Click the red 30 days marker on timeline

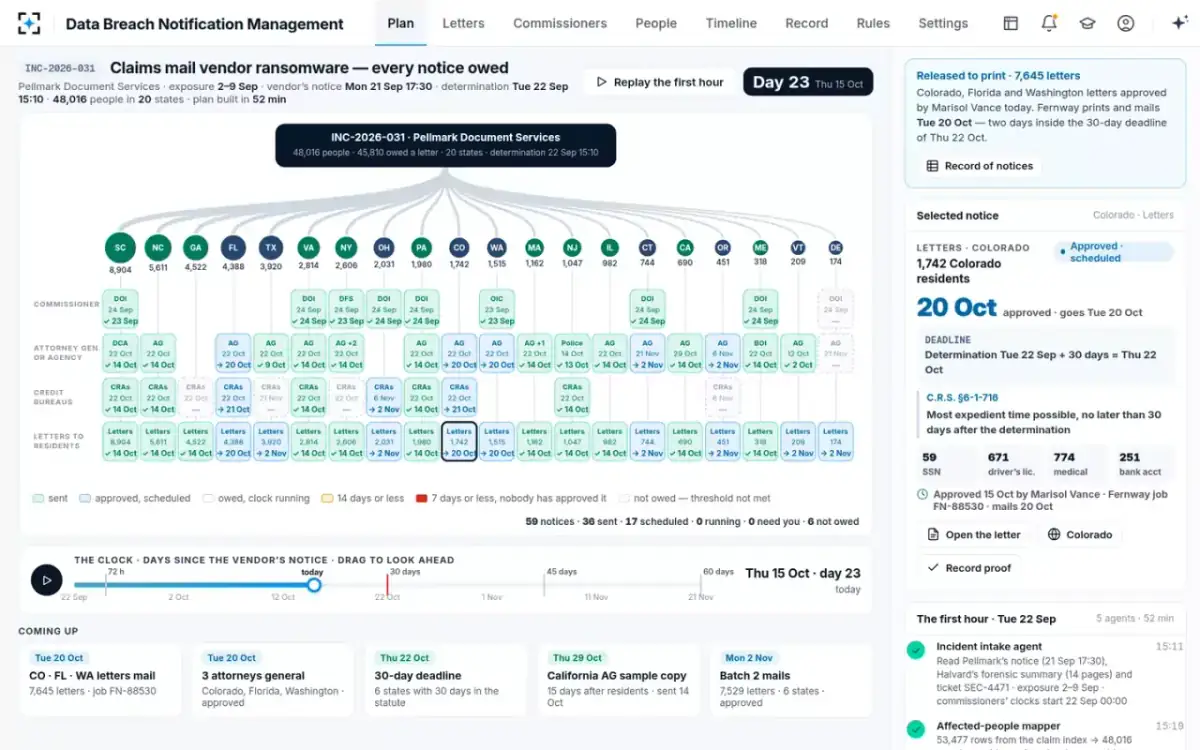tap(388, 583)
